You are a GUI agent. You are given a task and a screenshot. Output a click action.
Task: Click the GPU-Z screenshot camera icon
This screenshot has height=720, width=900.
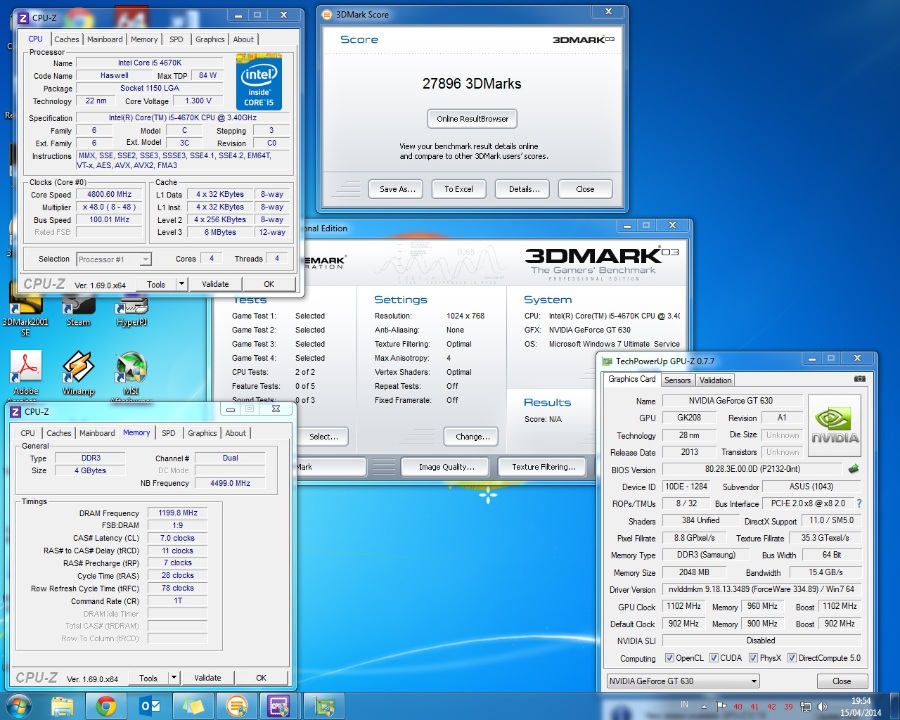859,379
